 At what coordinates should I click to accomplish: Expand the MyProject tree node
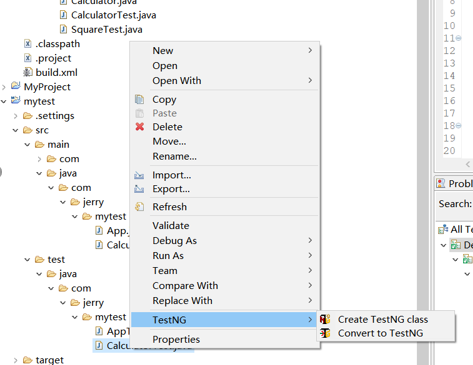tap(4, 87)
